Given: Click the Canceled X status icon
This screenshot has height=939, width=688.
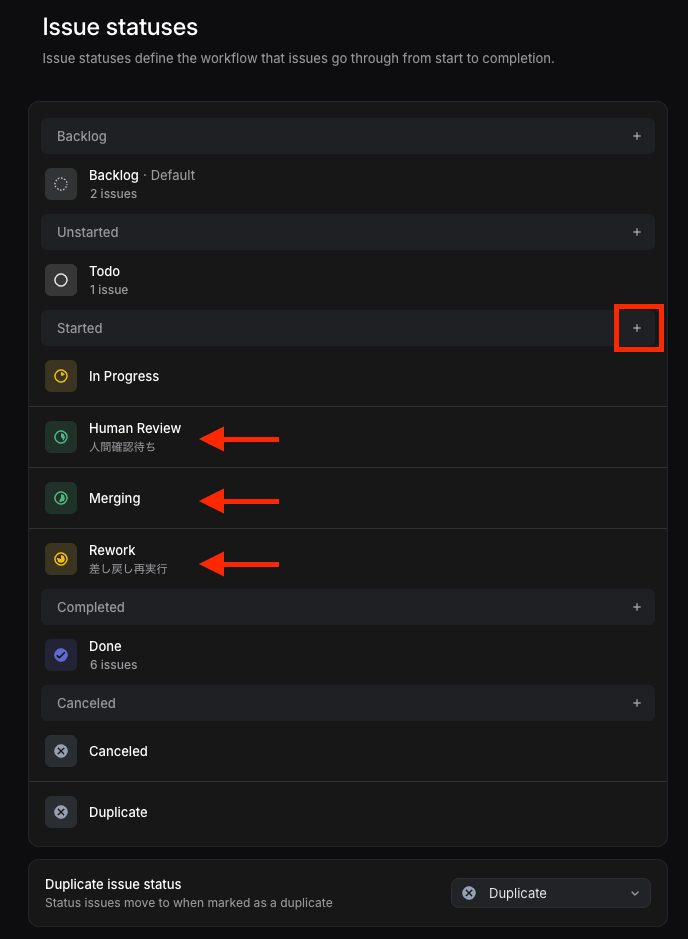Looking at the screenshot, I should coord(61,751).
